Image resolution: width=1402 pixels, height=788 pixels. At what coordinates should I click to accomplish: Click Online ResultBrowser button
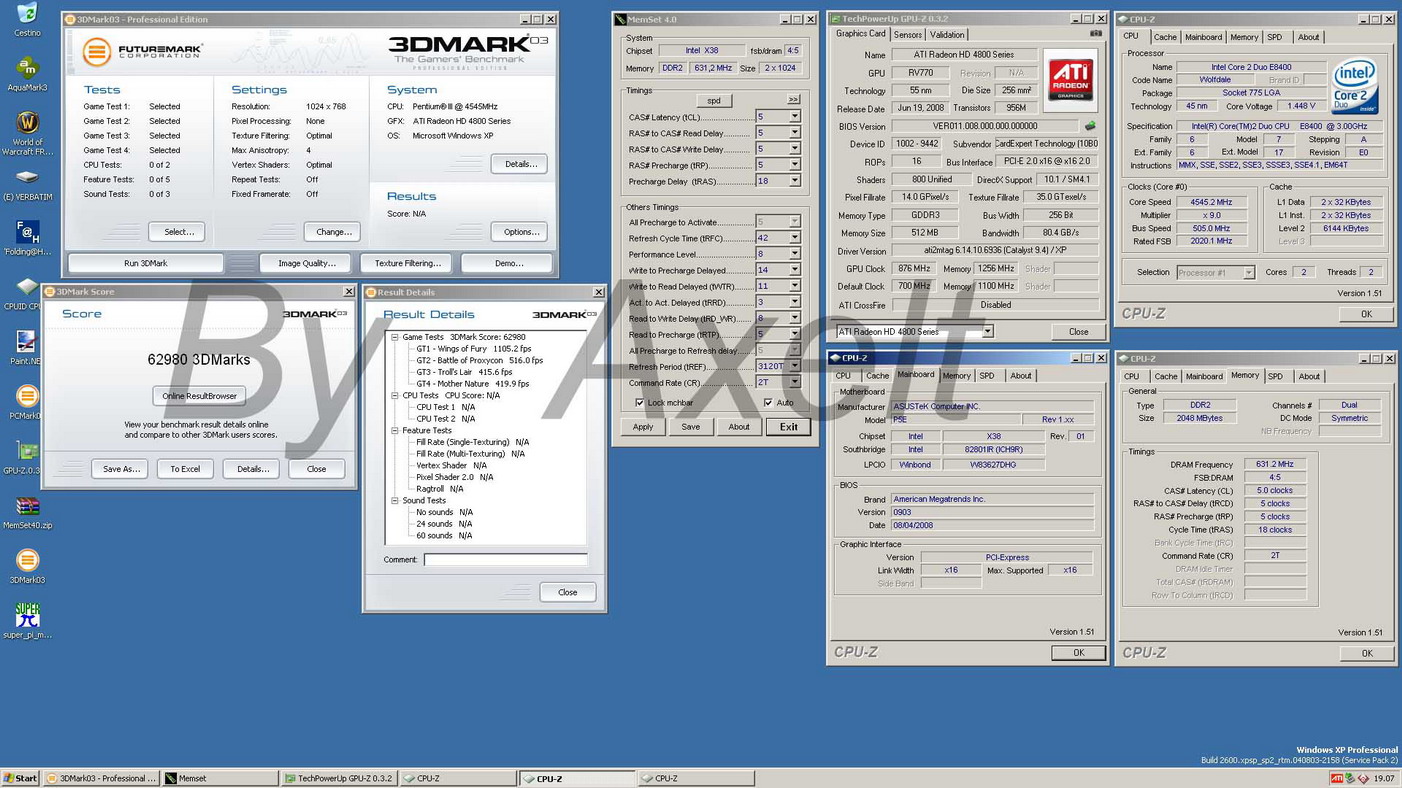pyautogui.click(x=200, y=396)
